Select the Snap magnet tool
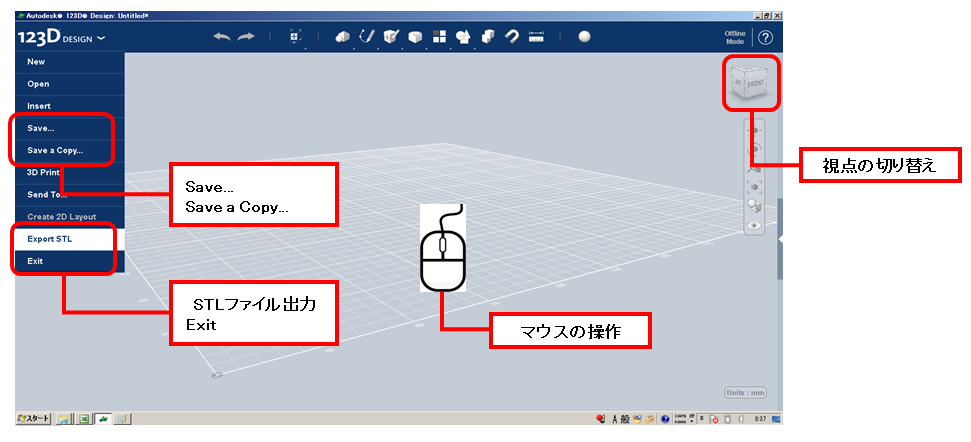971x442 pixels. [x=511, y=37]
